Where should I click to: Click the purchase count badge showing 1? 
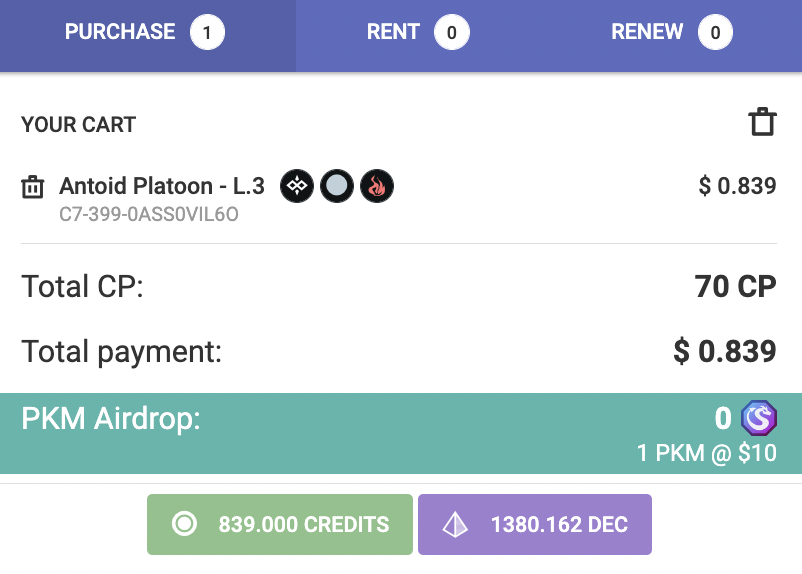coord(207,33)
